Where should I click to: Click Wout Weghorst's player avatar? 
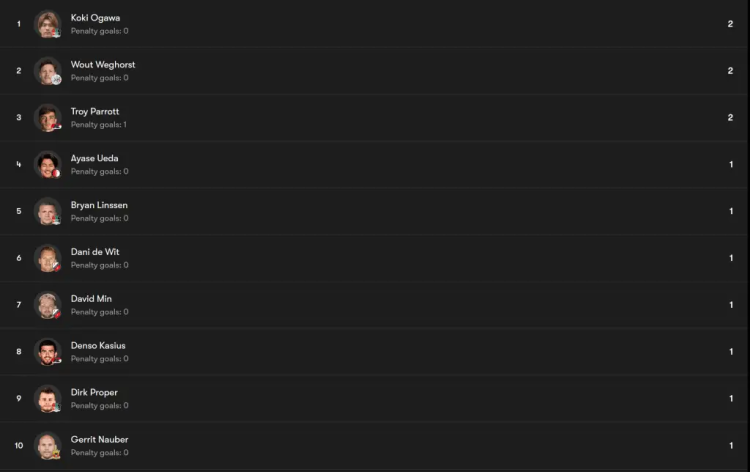(x=48, y=71)
